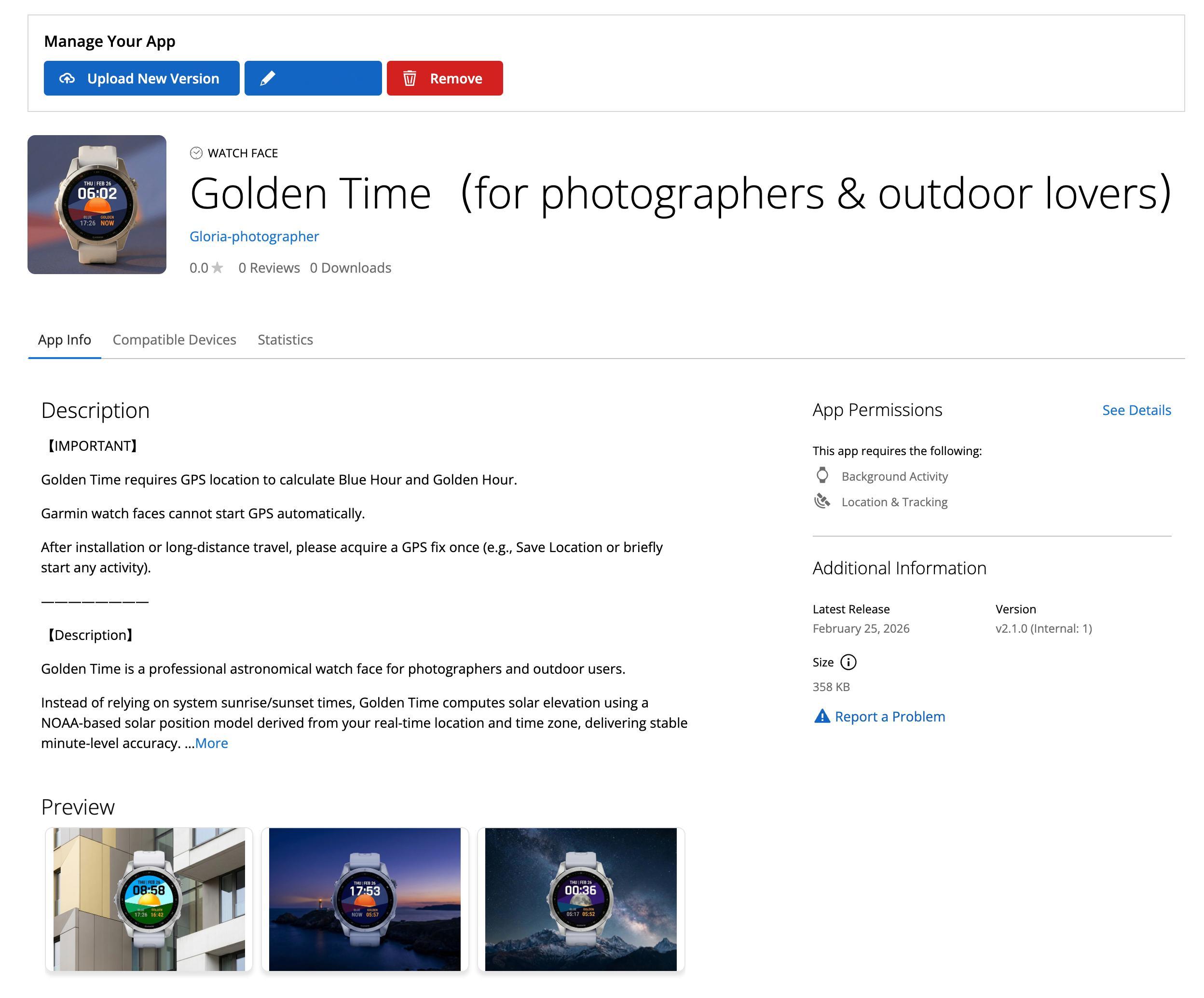
Task: Open the Milky Way 00:36 preview thumbnail
Action: (x=580, y=899)
